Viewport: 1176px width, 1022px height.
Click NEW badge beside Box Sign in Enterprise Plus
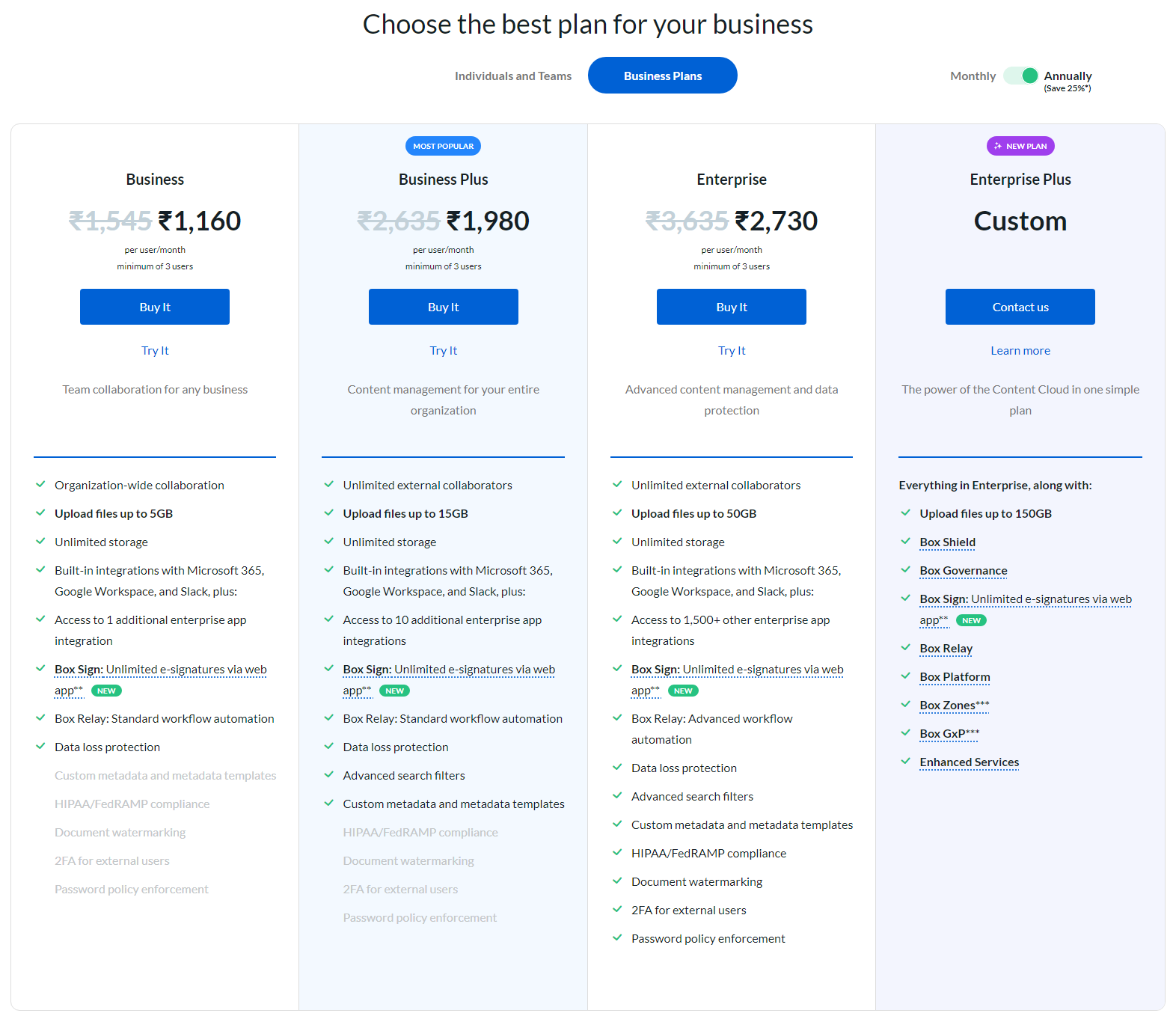[971, 620]
